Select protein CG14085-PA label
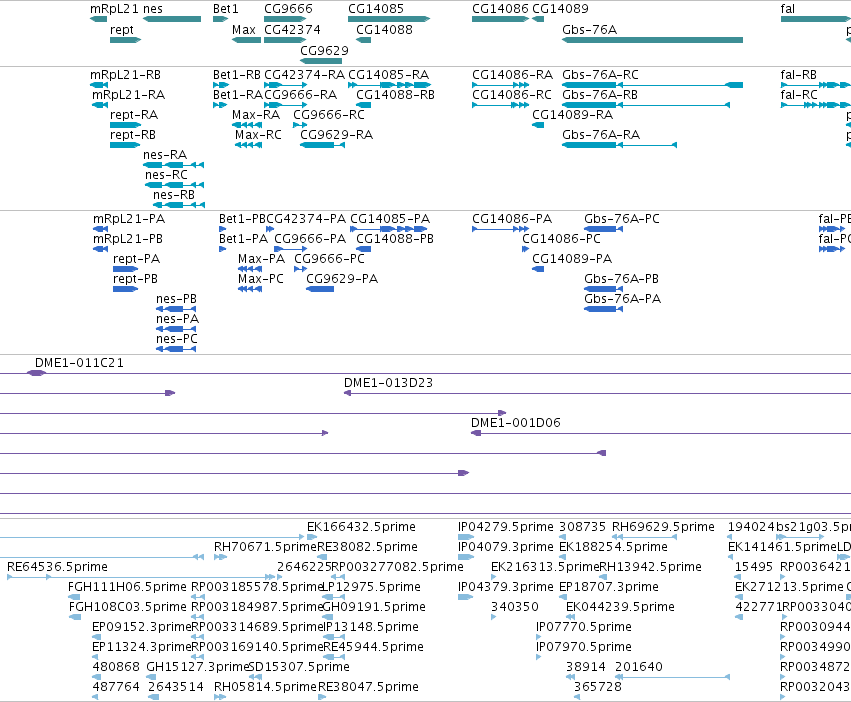Image resolution: width=851 pixels, height=702 pixels. 390,219
